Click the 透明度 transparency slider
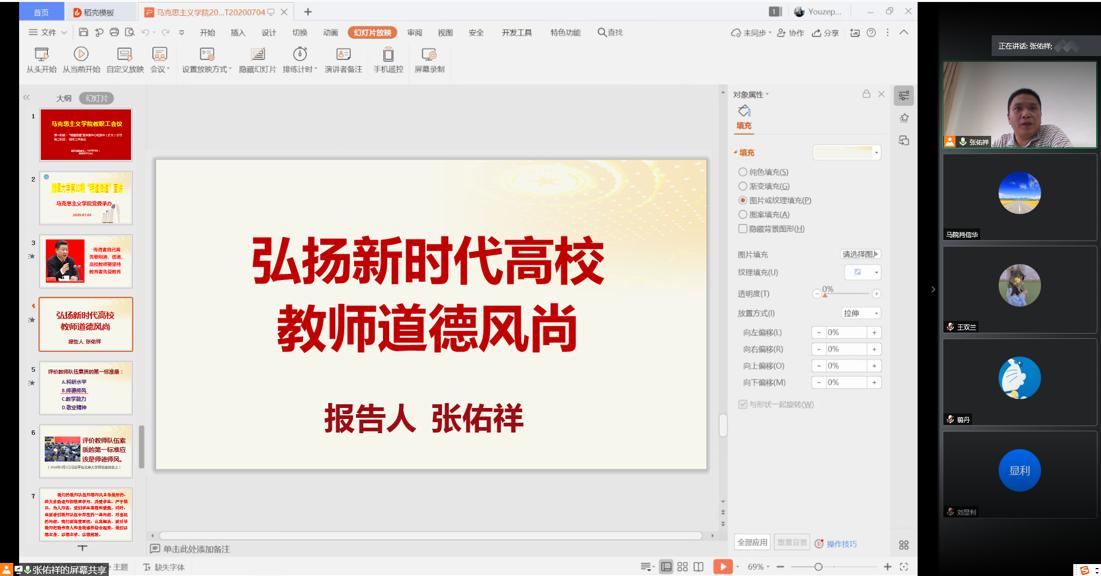 pyautogui.click(x=848, y=294)
